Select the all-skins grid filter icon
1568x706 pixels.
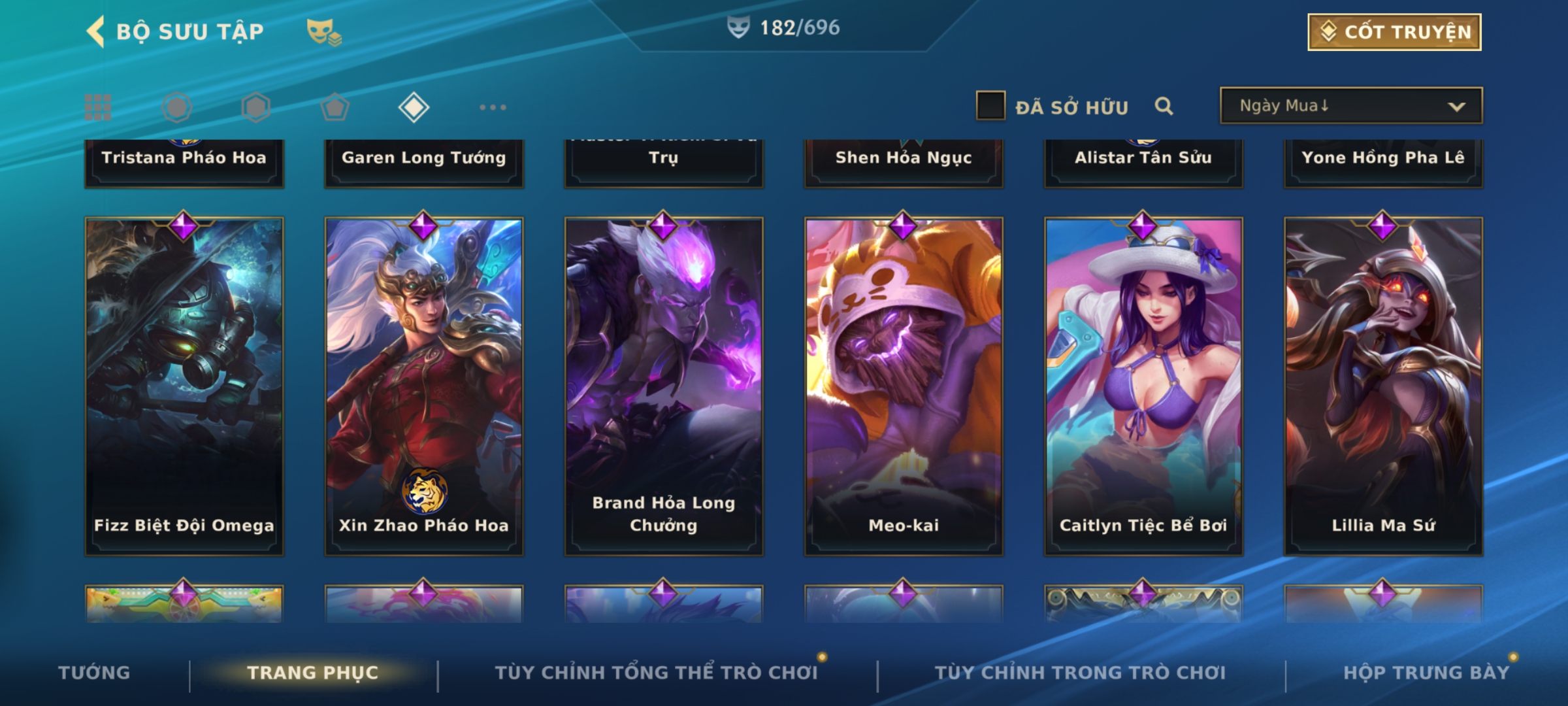click(x=98, y=107)
